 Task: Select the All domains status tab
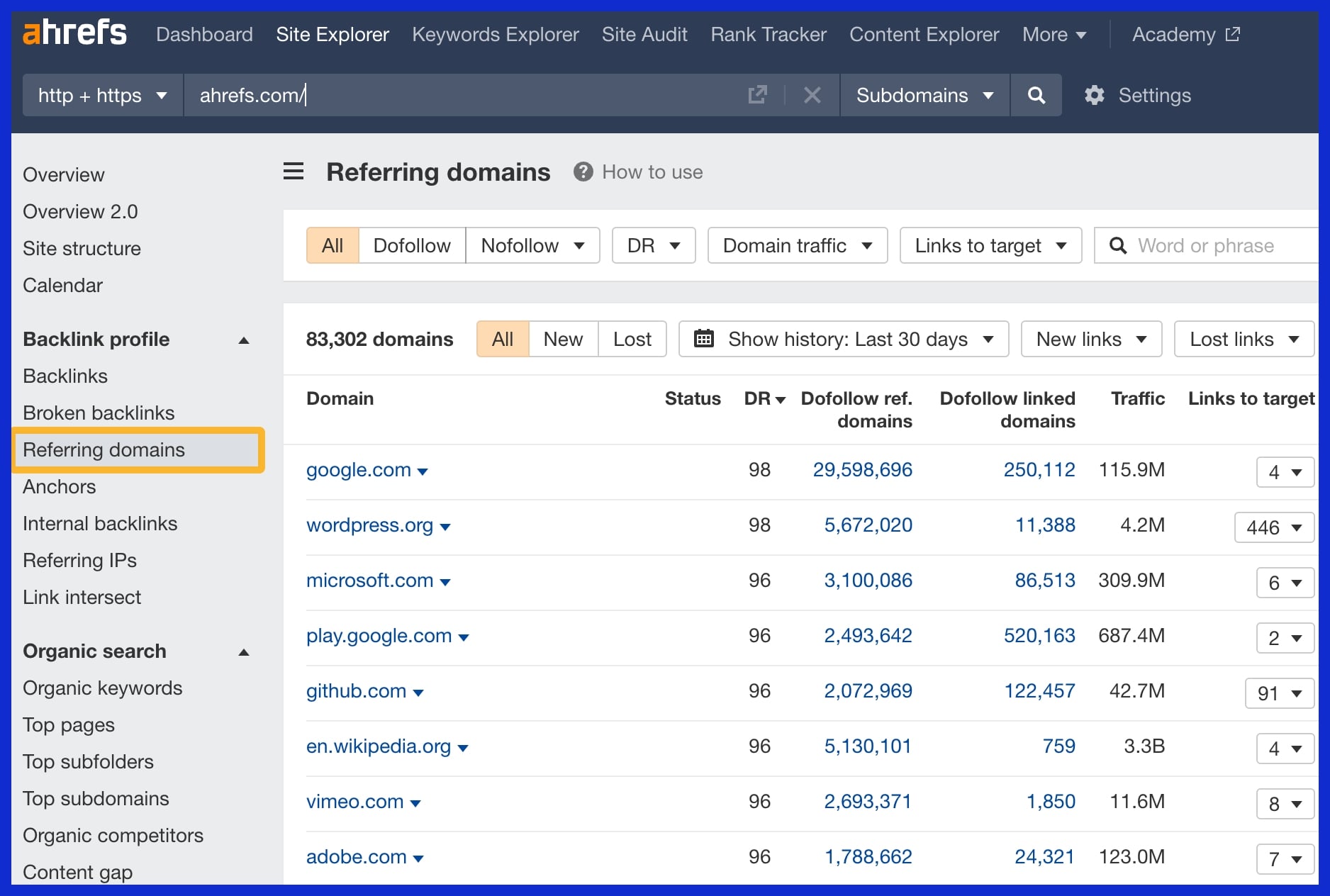coord(503,339)
